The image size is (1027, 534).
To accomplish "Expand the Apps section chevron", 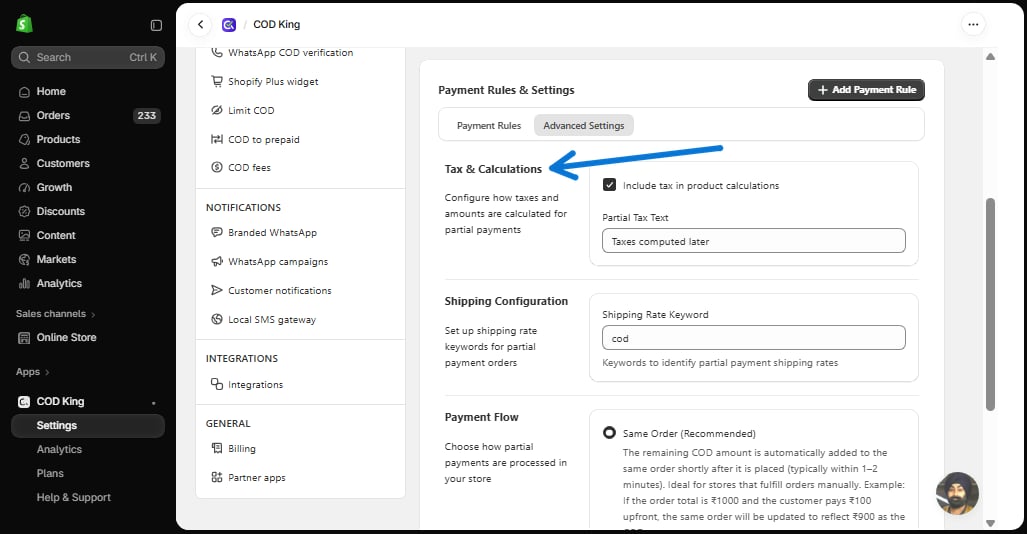I will tap(47, 372).
